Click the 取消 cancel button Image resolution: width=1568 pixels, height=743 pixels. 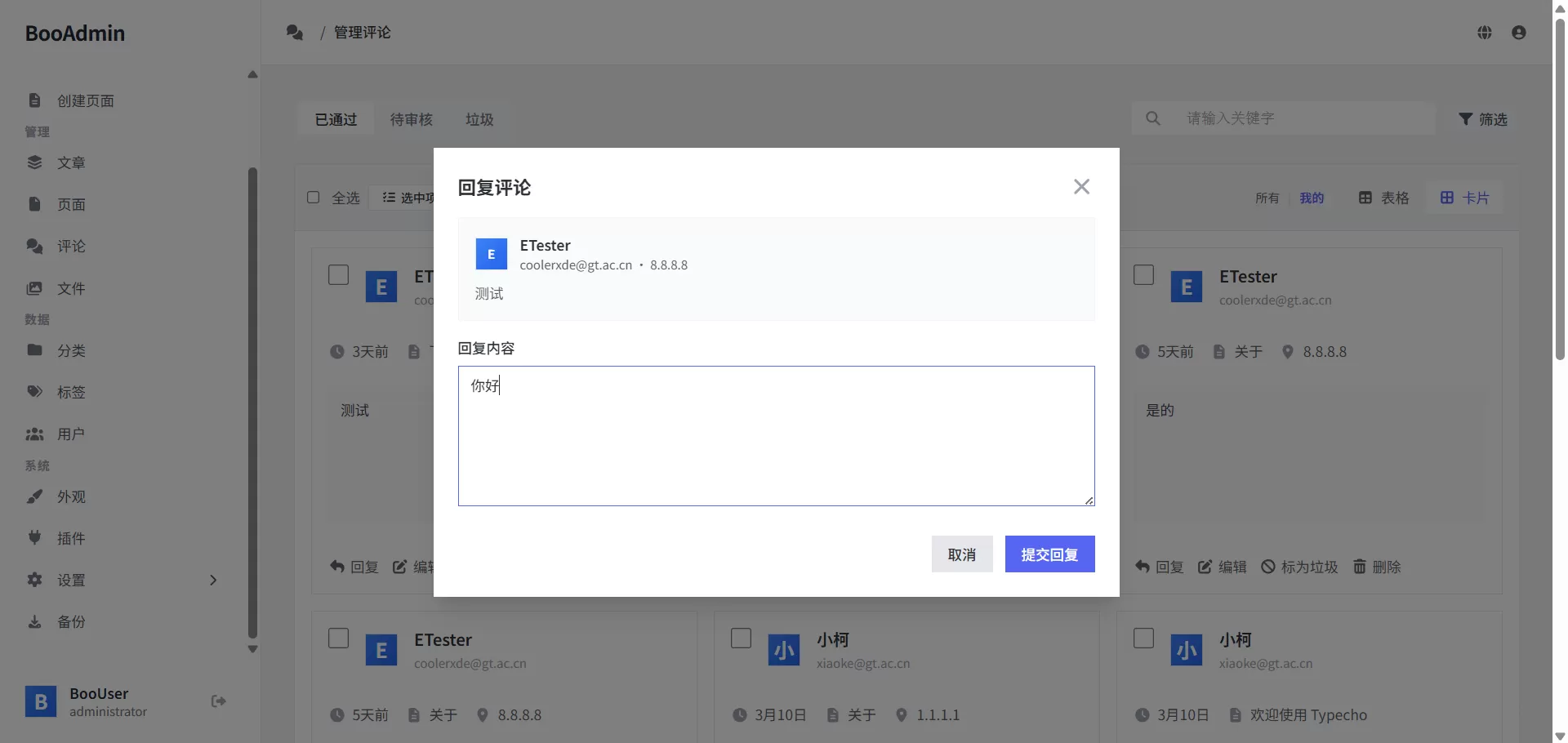(962, 554)
